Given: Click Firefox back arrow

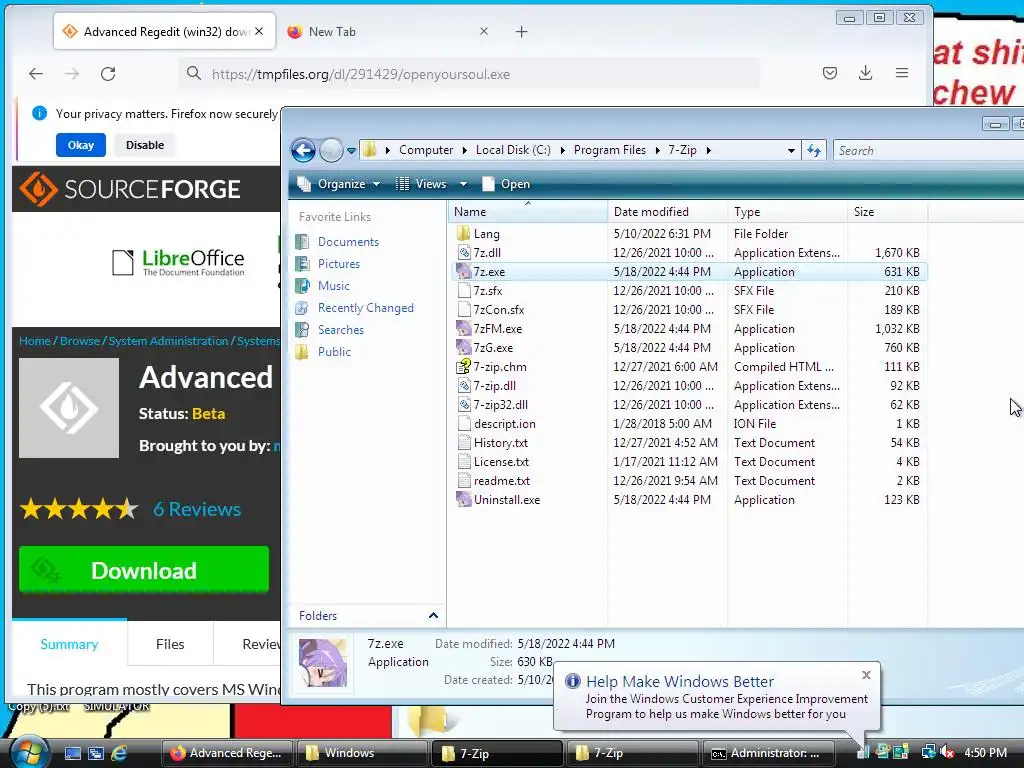Looking at the screenshot, I should point(36,74).
